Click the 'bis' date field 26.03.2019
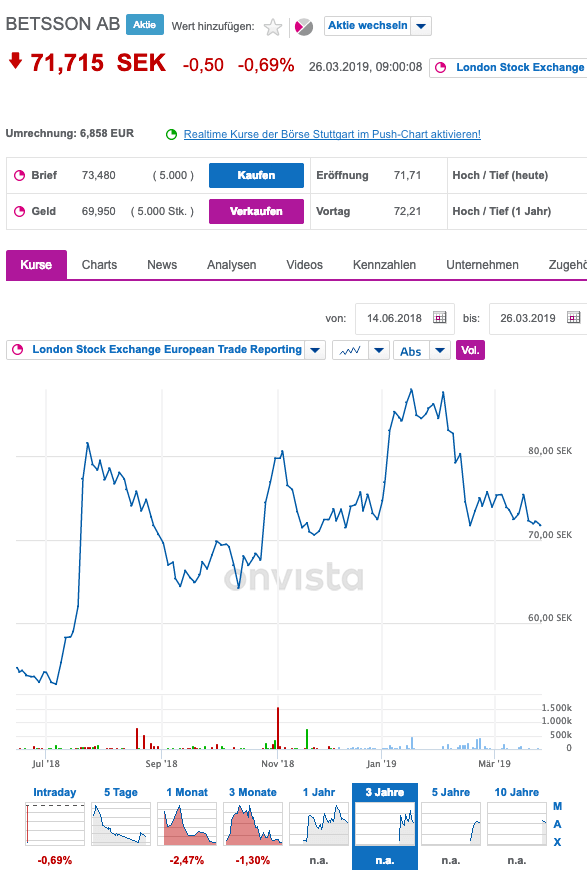Image resolution: width=587 pixels, height=874 pixels. click(538, 318)
